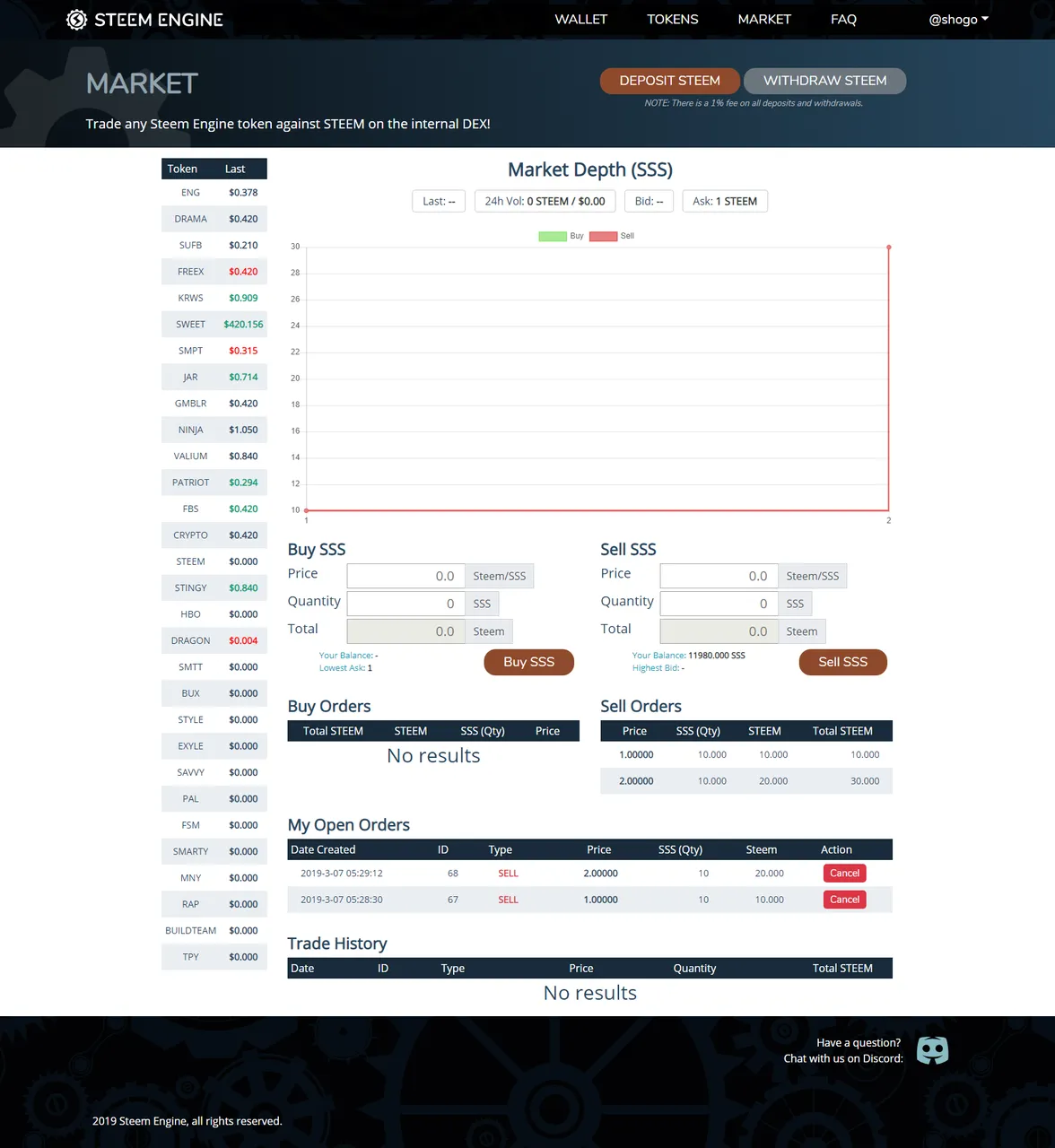Select the STEEM token row

click(214, 561)
